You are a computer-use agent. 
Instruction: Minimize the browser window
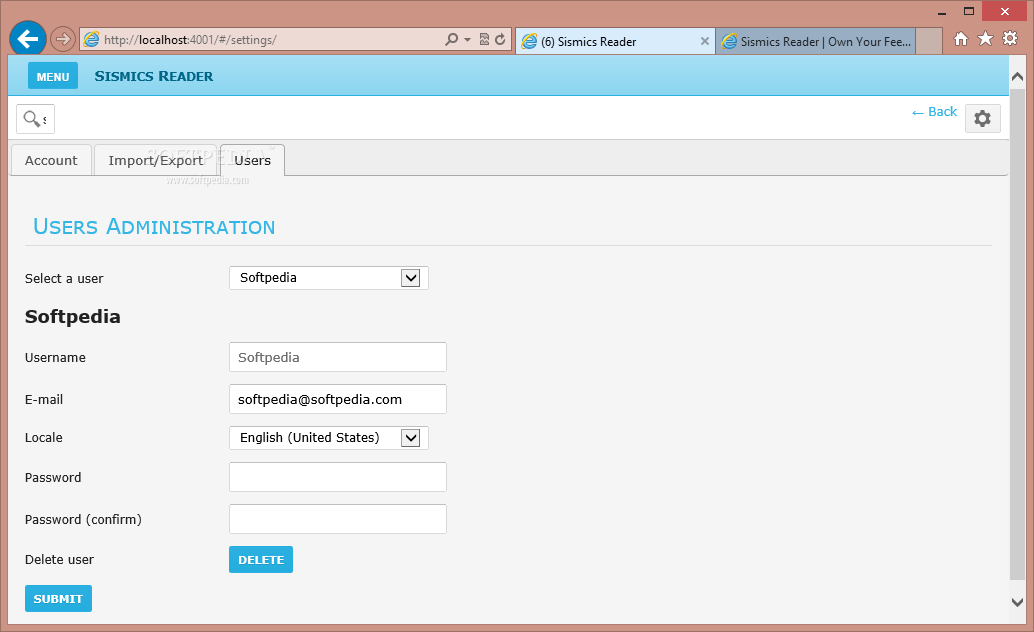942,11
